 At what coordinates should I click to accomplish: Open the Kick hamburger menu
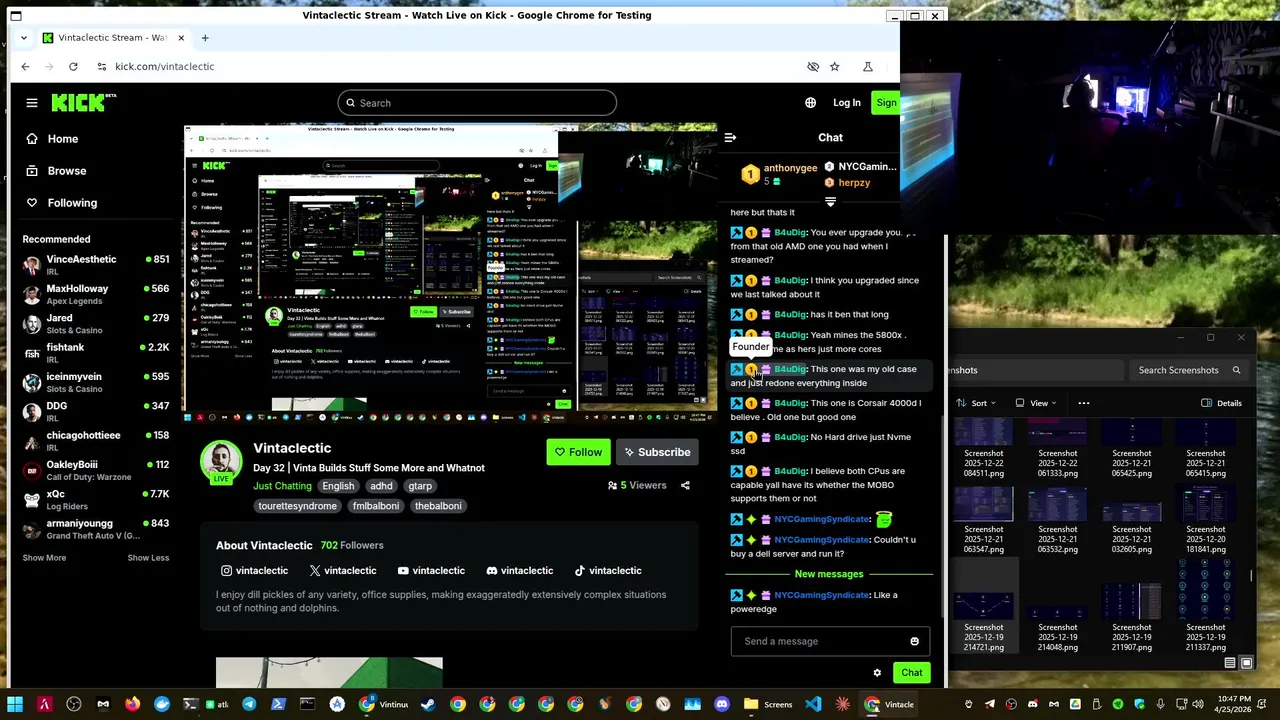click(32, 103)
